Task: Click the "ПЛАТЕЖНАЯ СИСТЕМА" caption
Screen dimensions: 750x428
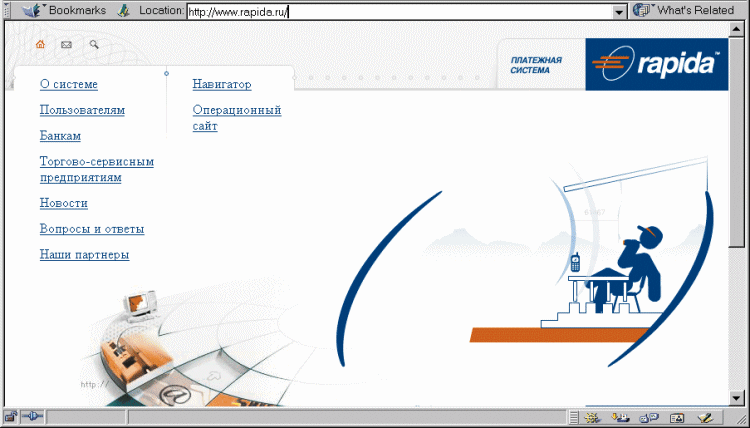Action: click(x=536, y=65)
